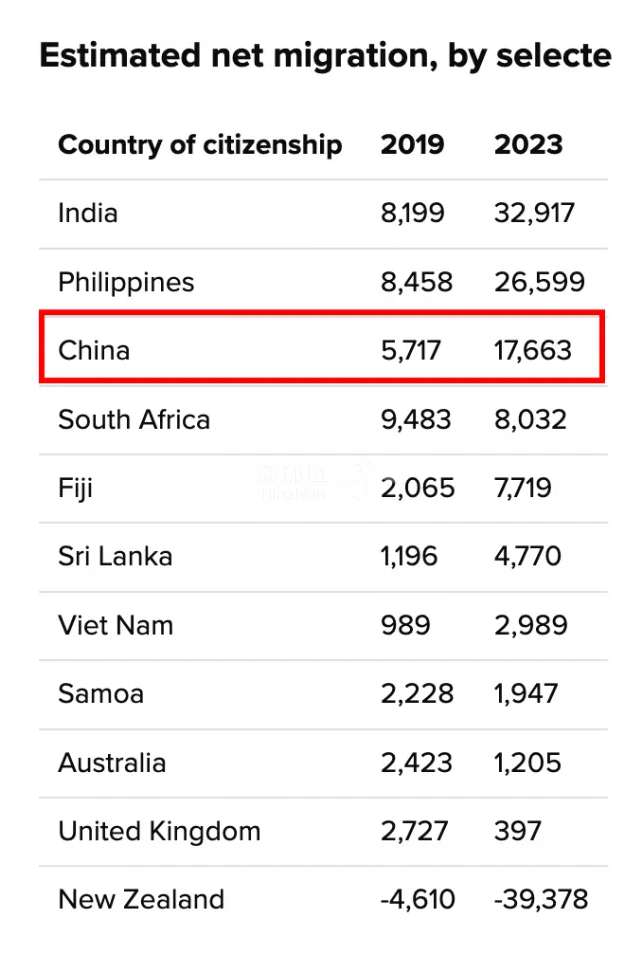Select the Fiji row label
641x955 pixels.
click(x=75, y=488)
